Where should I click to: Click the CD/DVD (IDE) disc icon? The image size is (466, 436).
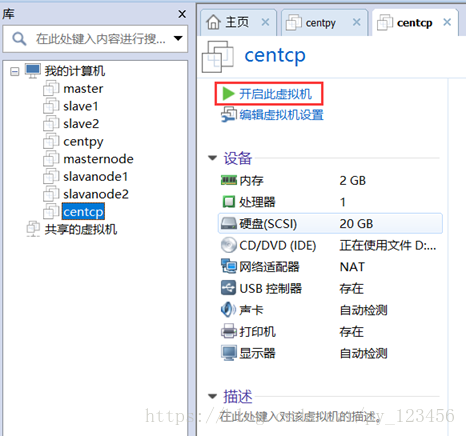tap(229, 245)
